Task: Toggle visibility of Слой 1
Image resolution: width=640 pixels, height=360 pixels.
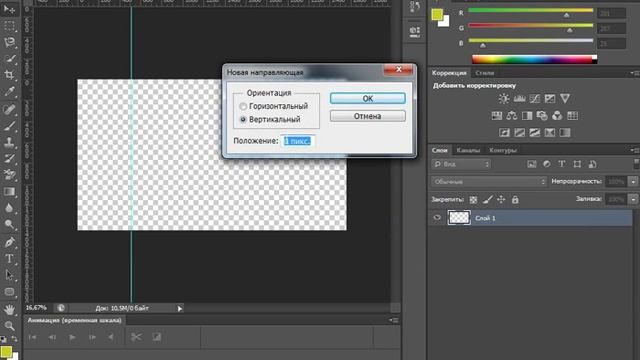Action: (x=437, y=218)
